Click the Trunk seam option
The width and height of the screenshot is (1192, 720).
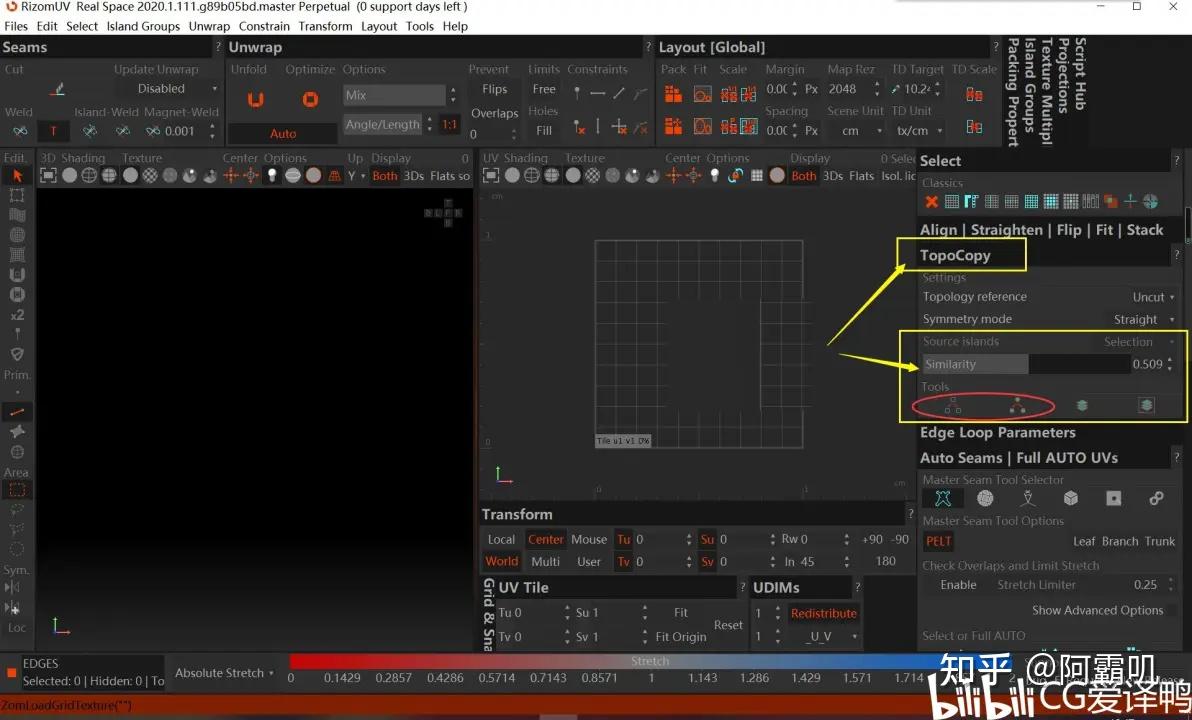coord(1159,541)
